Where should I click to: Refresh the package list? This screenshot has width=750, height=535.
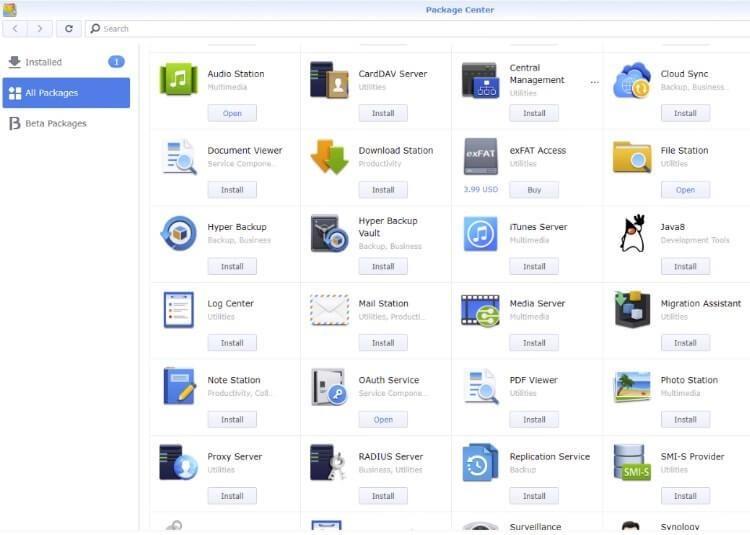coord(69,29)
